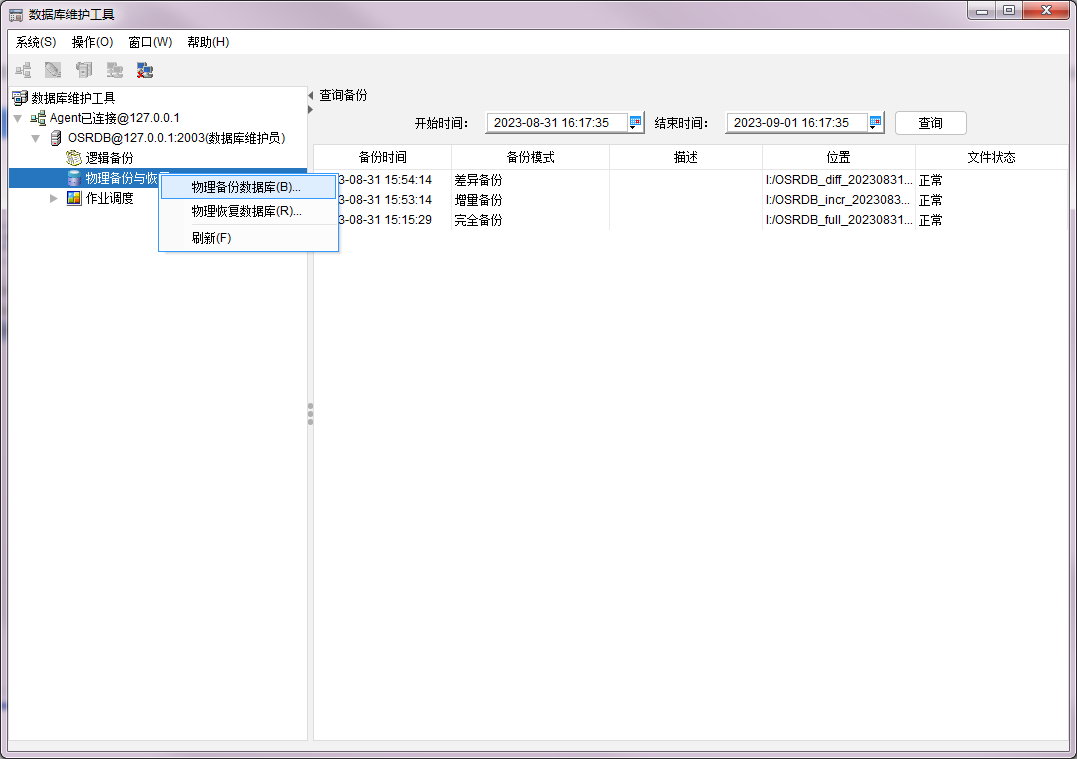Choose 物理备份数据库(B) from context menu
The height and width of the screenshot is (759, 1077).
(246, 187)
